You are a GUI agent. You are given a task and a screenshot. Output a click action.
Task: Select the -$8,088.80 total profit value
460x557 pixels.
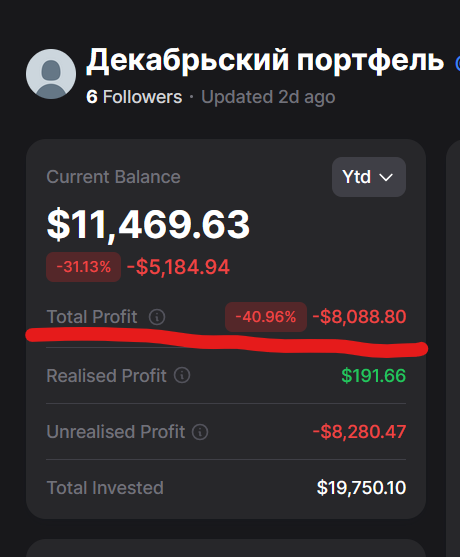coord(359,317)
